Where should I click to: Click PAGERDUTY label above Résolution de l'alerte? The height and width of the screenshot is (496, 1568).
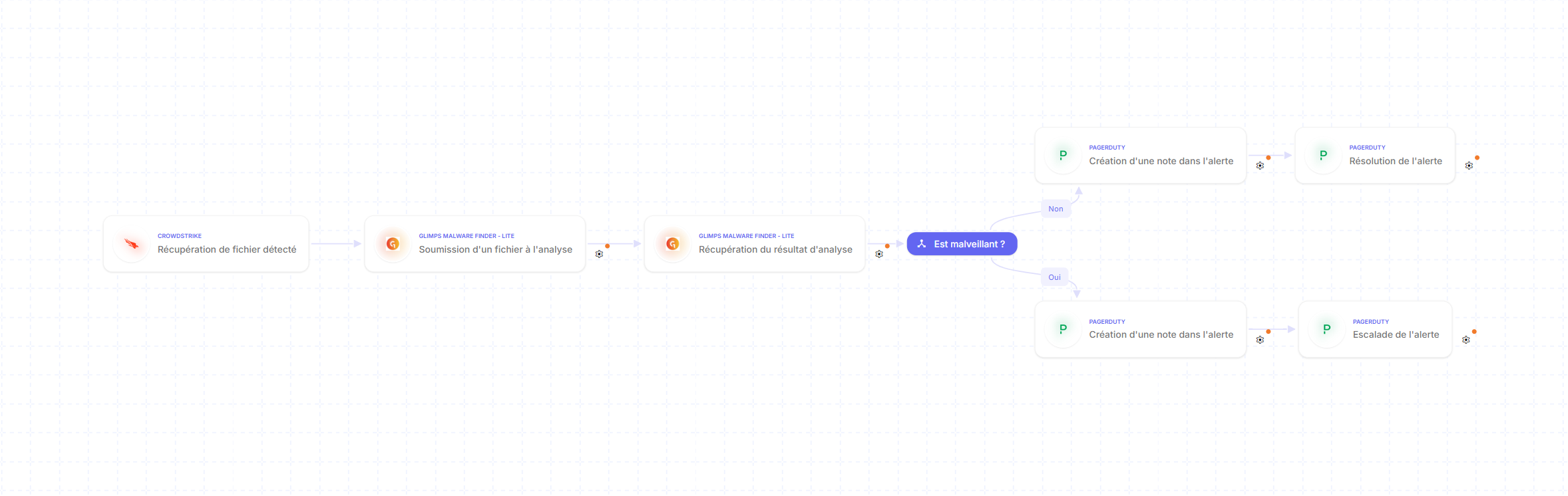[1368, 148]
